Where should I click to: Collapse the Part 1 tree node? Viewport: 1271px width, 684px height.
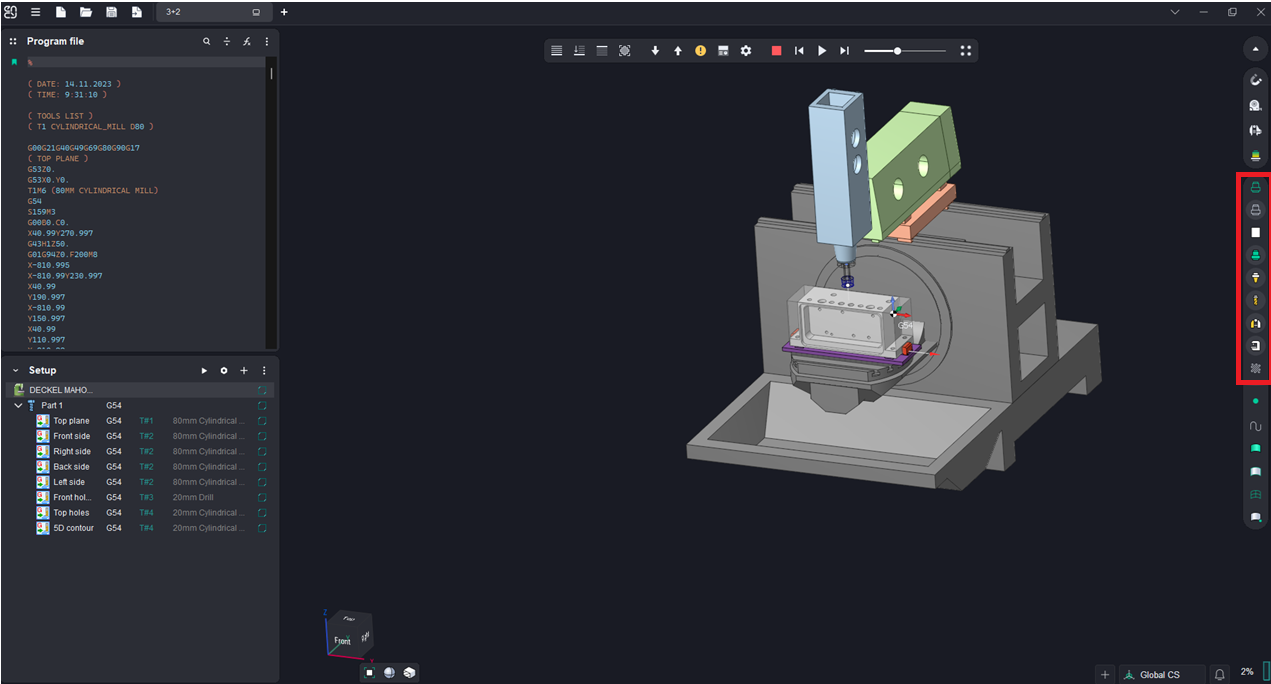coord(18,406)
